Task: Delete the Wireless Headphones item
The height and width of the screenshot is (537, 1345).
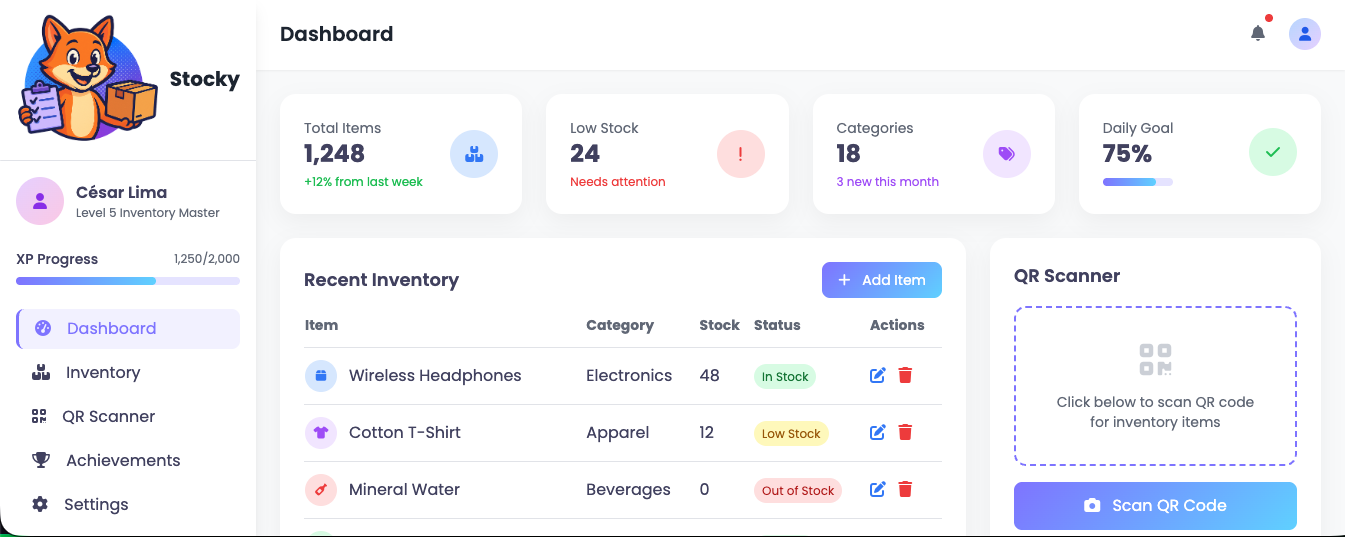Action: coord(905,376)
